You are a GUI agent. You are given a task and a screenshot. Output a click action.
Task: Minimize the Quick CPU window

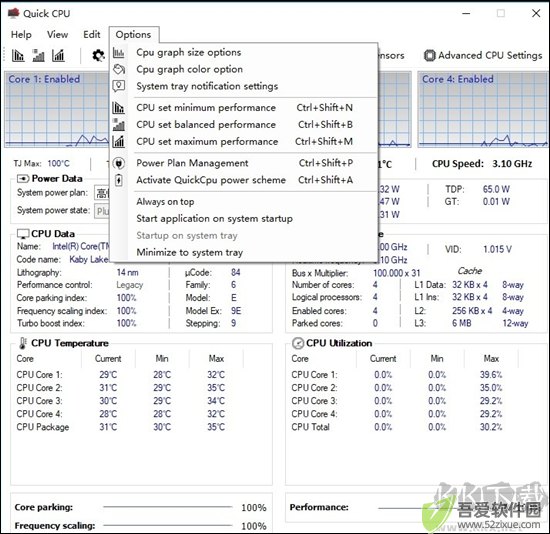[466, 13]
